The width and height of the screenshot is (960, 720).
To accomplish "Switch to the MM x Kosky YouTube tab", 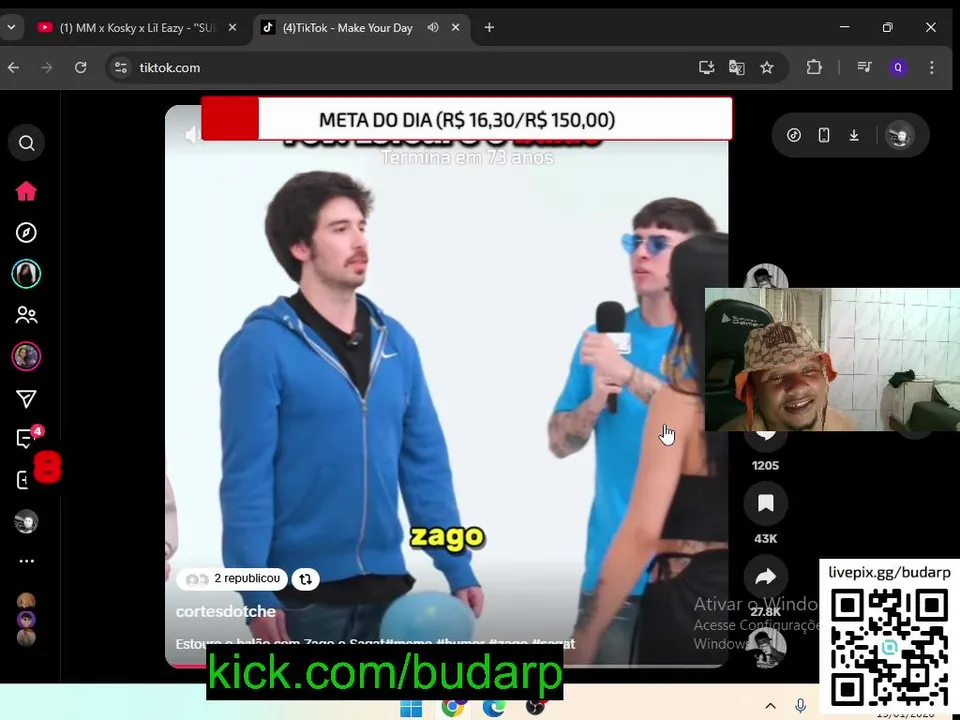I will coord(138,28).
